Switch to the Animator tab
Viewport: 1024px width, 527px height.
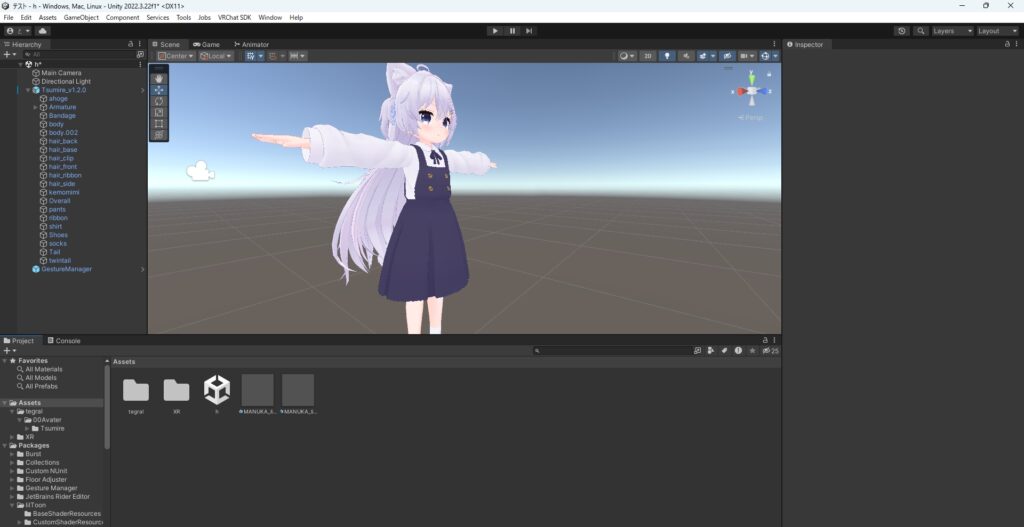click(251, 44)
